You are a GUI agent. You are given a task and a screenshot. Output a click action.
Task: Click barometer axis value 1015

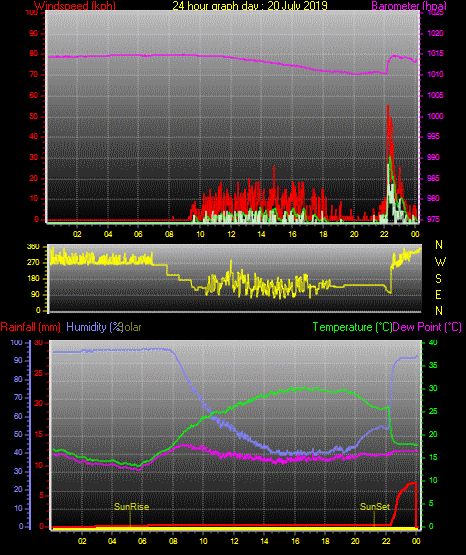435,54
